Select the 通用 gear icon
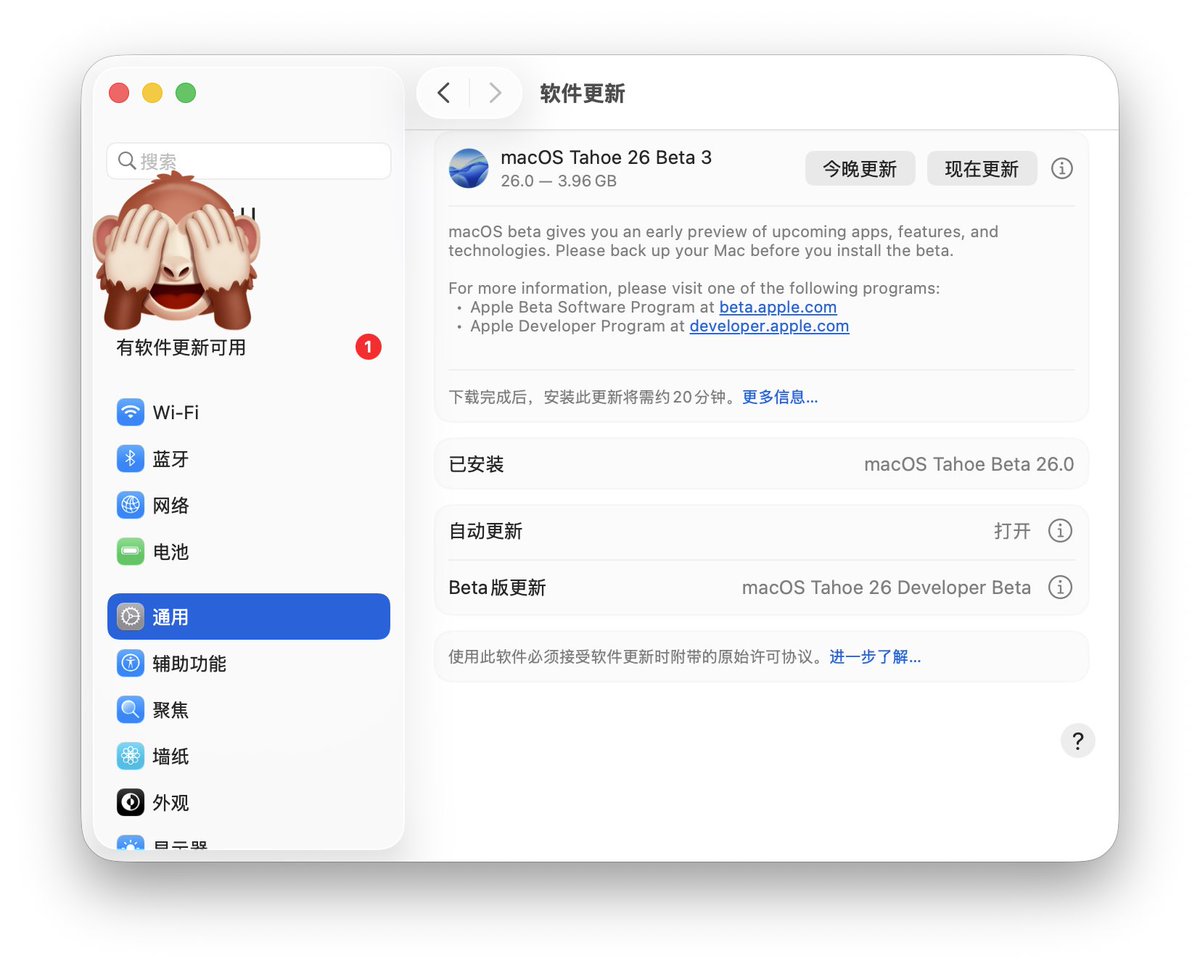This screenshot has width=1200, height=969. point(131,617)
